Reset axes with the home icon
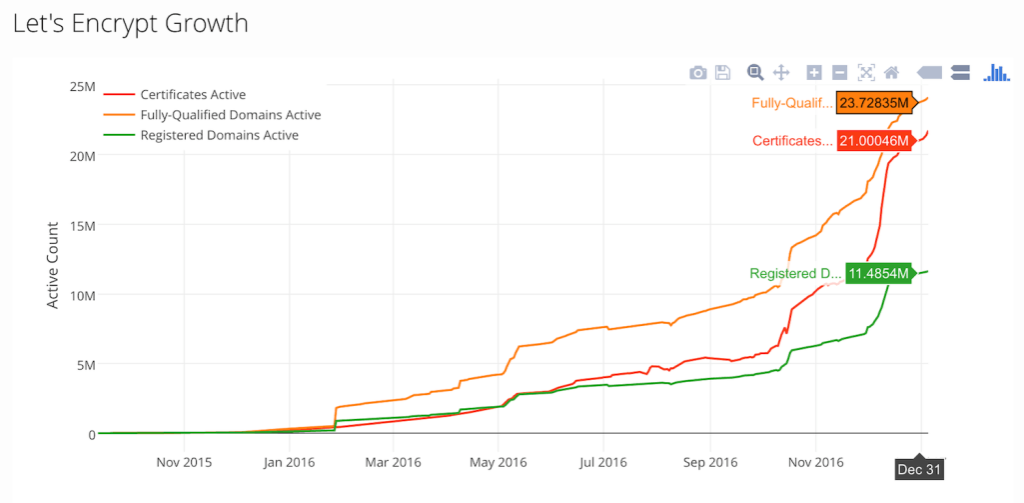Screen dimensions: 1024x503 click(x=891, y=72)
